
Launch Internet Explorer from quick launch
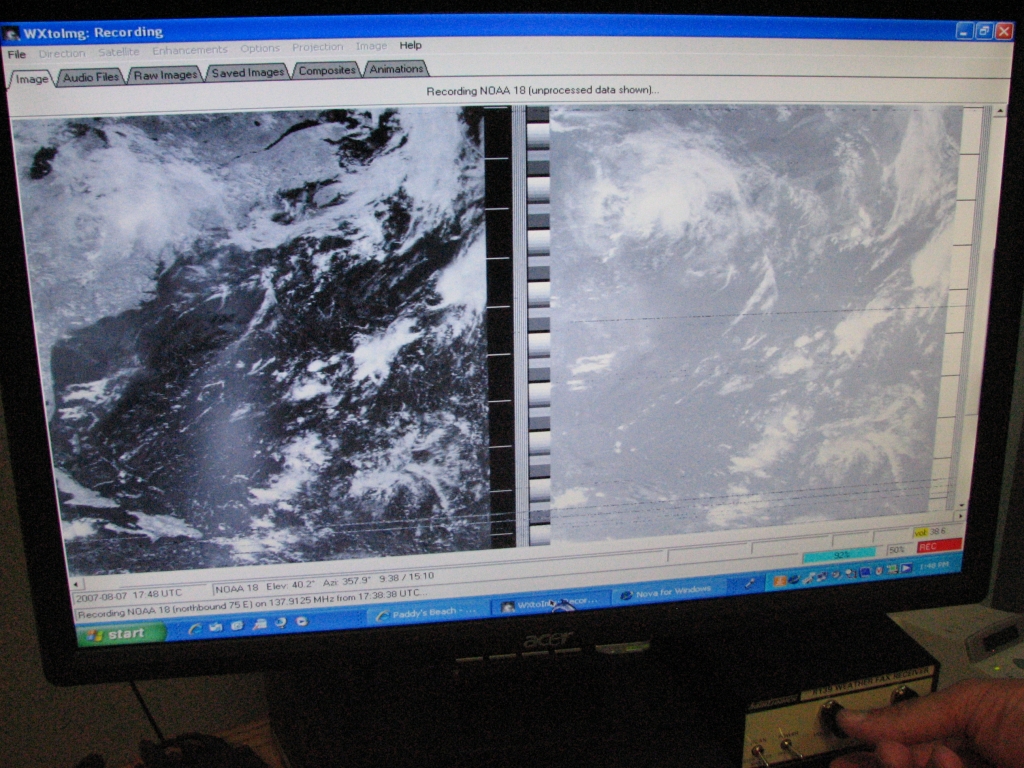(194, 628)
